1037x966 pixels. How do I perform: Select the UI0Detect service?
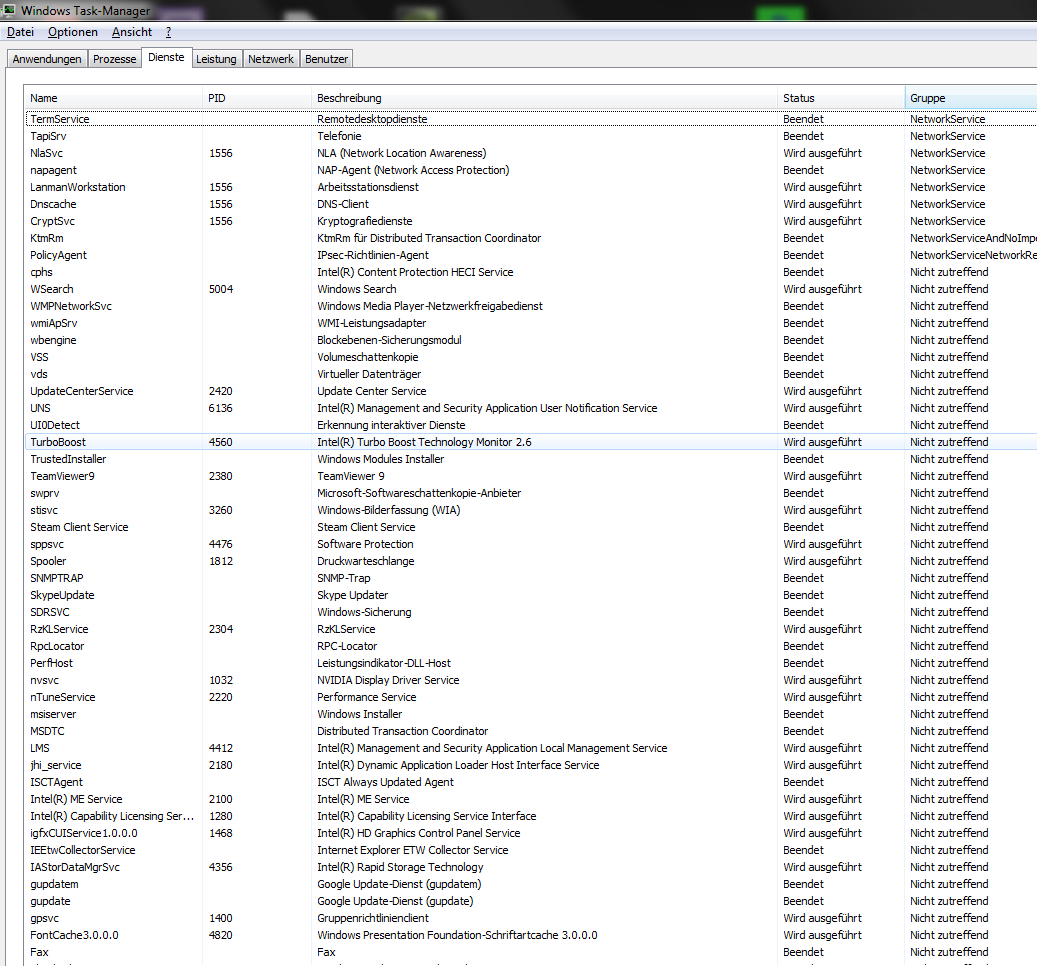(x=531, y=425)
